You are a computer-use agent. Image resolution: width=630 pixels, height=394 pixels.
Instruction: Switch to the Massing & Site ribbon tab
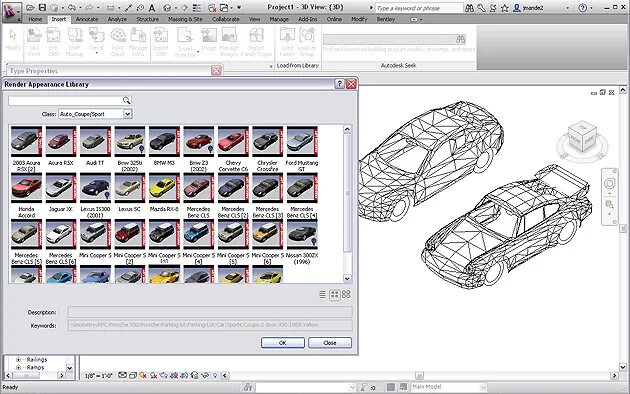tap(185, 19)
